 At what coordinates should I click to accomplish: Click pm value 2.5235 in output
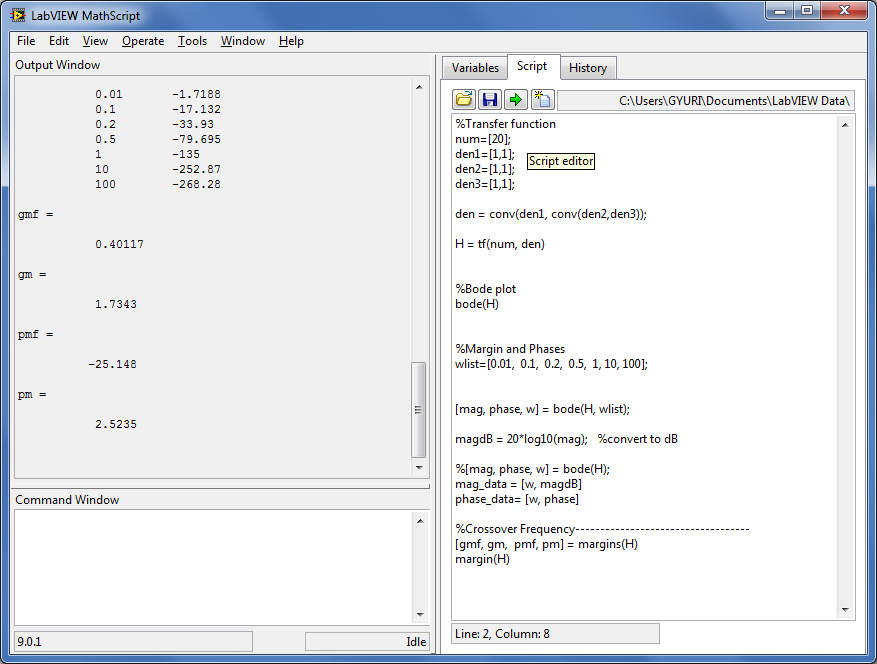tap(116, 424)
